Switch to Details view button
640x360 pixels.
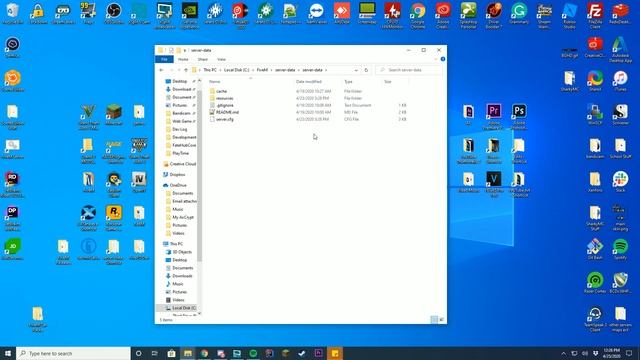tap(434, 320)
